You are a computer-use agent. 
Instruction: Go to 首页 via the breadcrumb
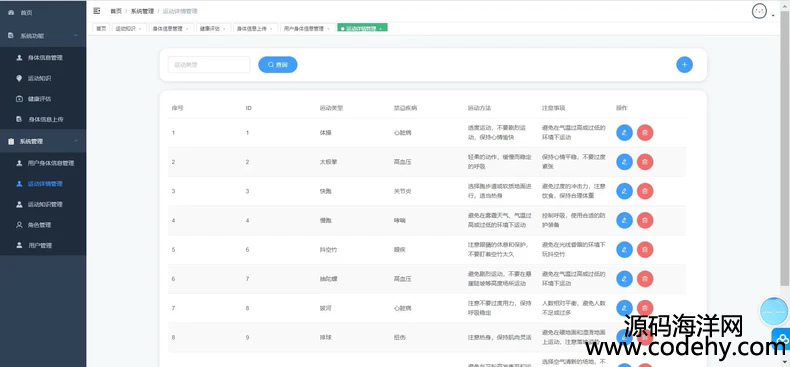(x=116, y=11)
